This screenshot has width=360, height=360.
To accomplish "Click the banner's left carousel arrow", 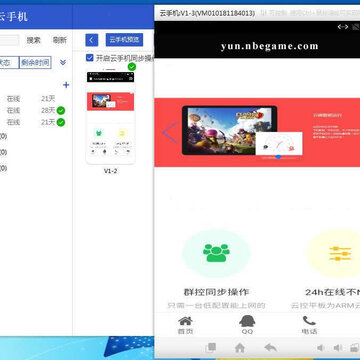I will coord(170,133).
